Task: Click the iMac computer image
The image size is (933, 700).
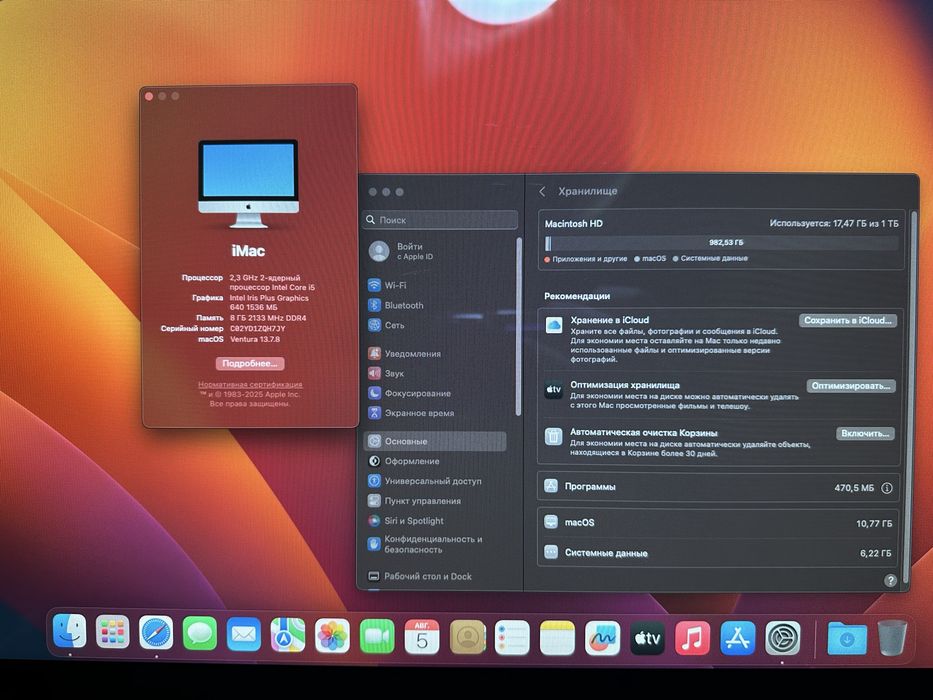Action: point(248,184)
